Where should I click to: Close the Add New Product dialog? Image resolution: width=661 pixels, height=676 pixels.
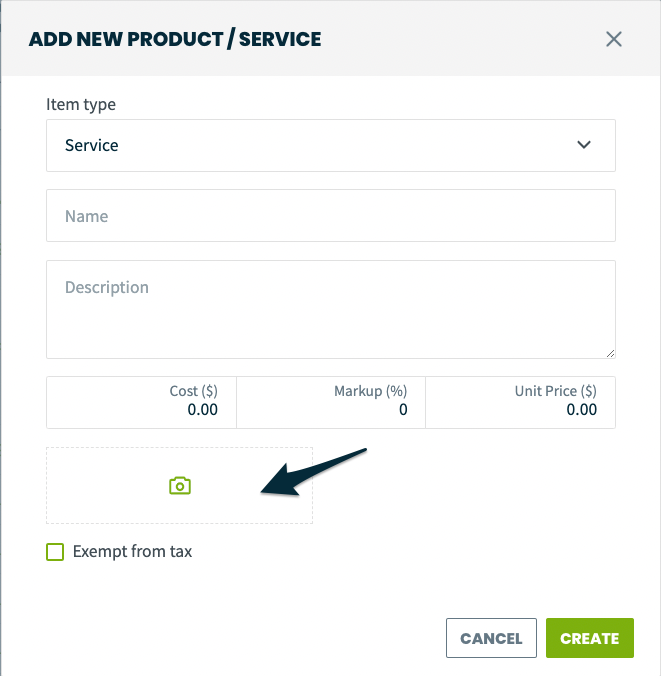point(614,39)
